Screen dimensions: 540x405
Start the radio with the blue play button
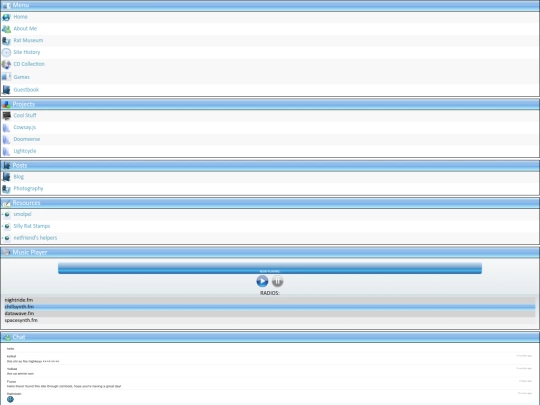coord(262,281)
